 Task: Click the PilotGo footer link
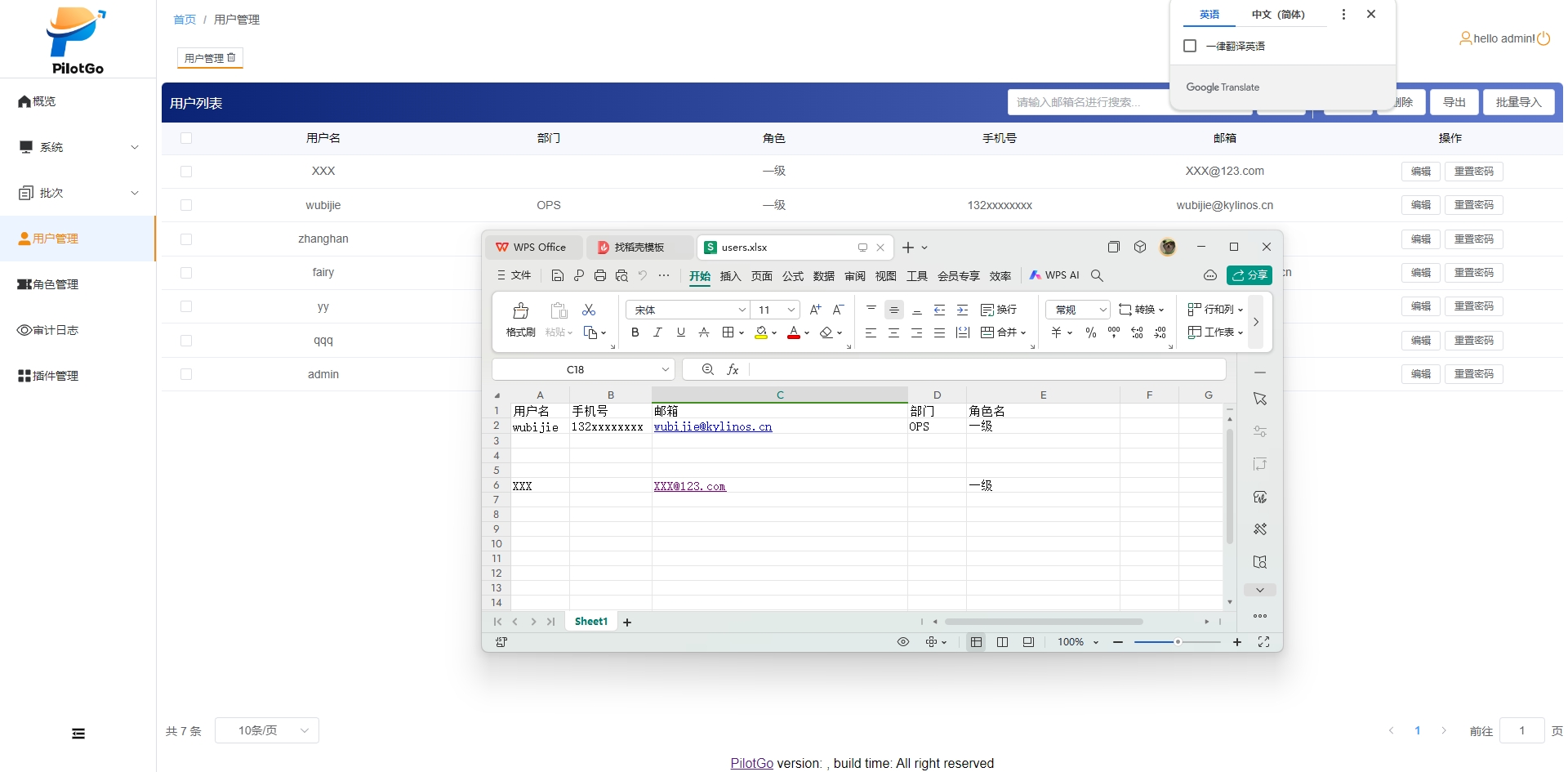click(751, 763)
